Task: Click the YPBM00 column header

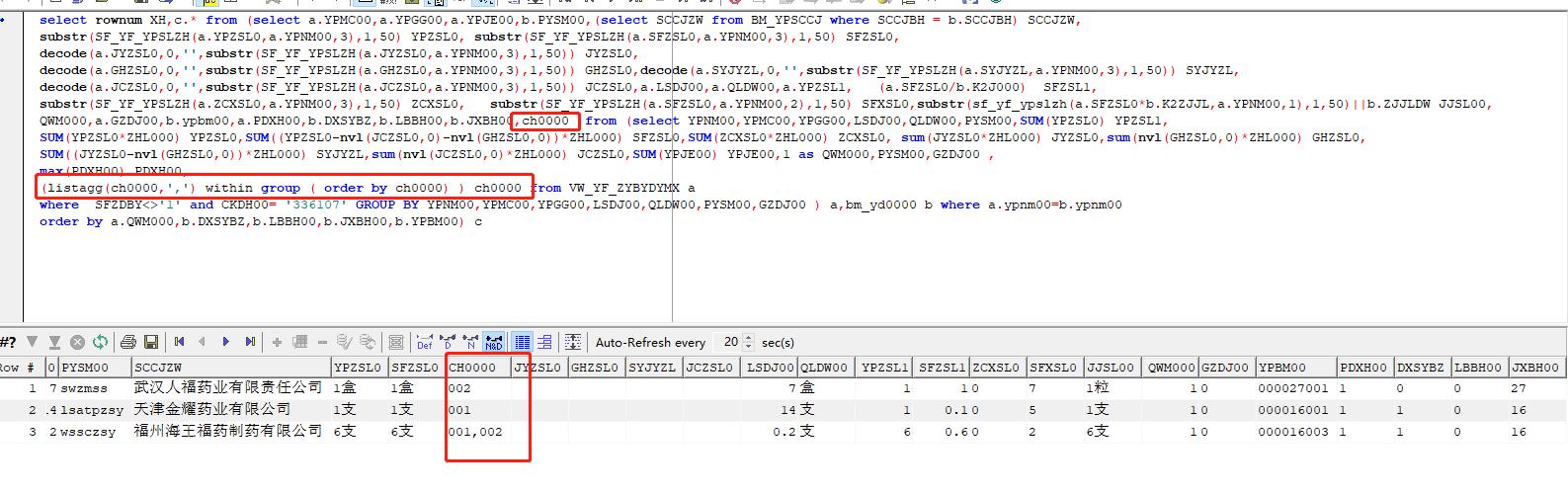Action: [x=1294, y=367]
